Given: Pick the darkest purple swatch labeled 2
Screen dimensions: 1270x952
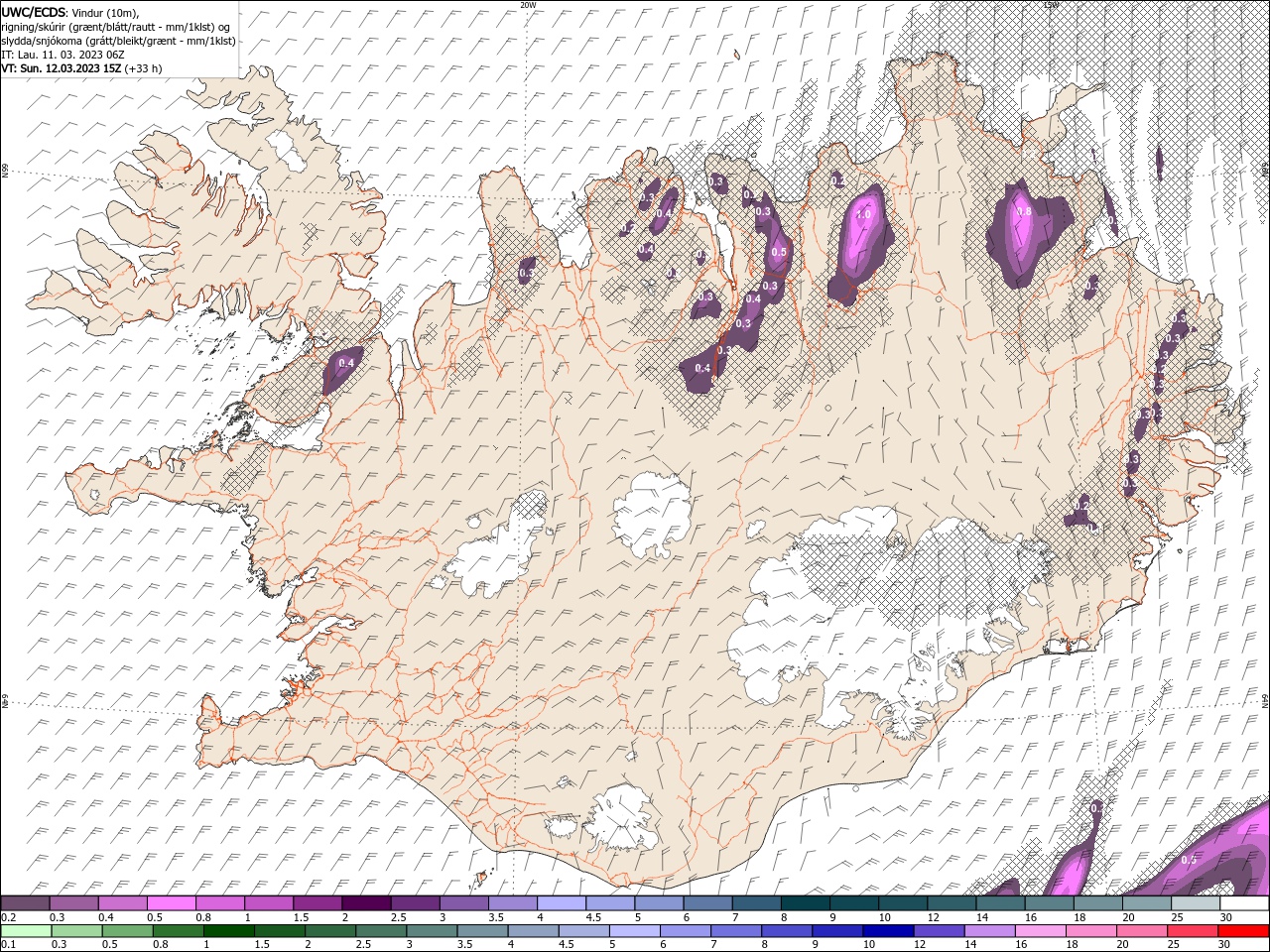Looking at the screenshot, I should click(x=365, y=903).
